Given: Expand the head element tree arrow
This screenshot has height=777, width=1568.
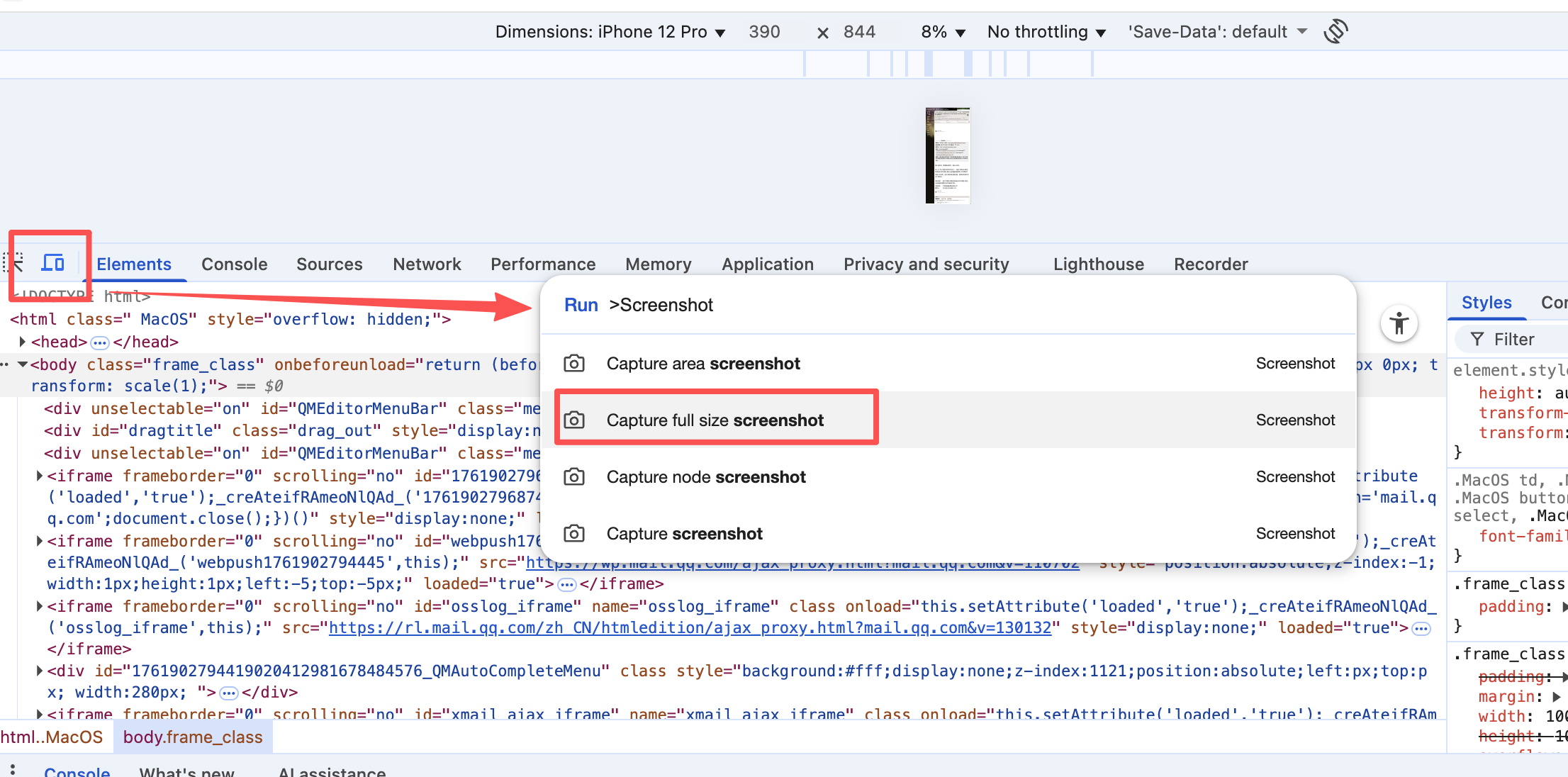Looking at the screenshot, I should [23, 342].
